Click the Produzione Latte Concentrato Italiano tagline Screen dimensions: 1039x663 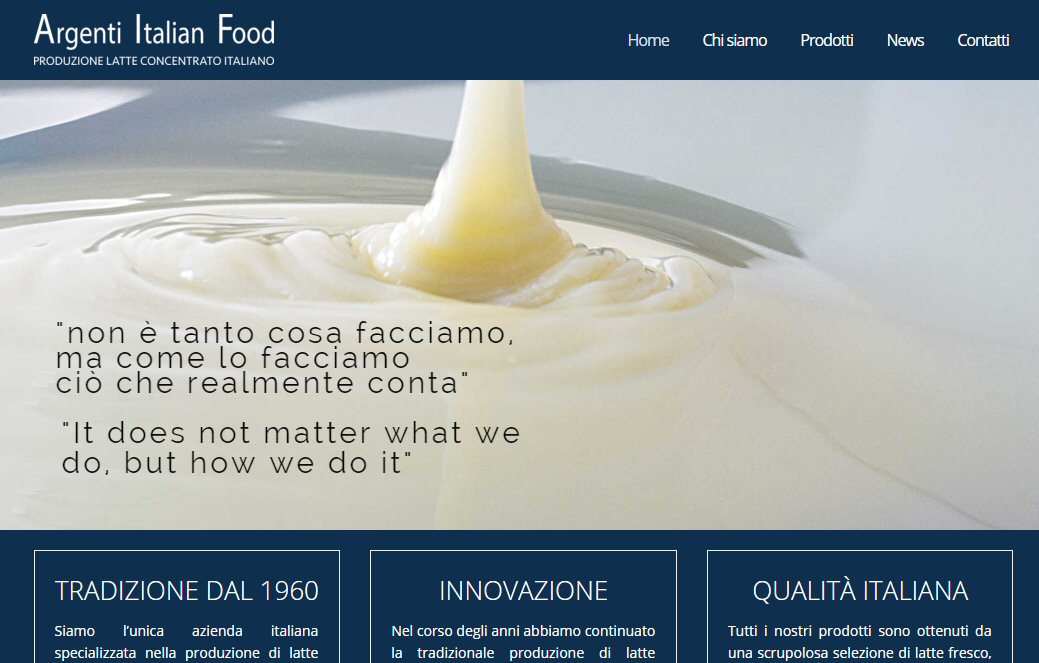tap(154, 61)
